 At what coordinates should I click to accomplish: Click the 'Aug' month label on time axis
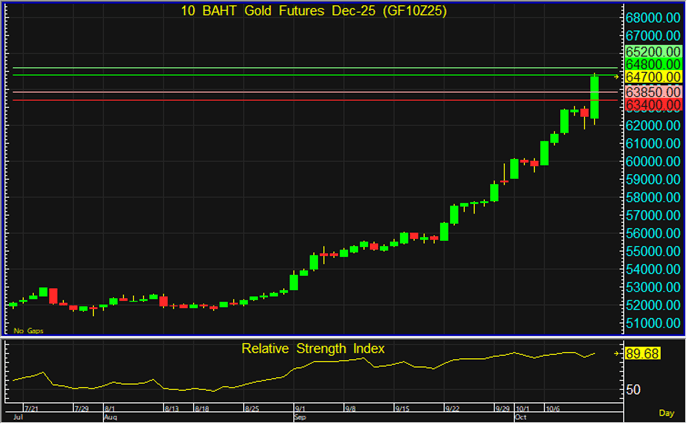coord(110,417)
